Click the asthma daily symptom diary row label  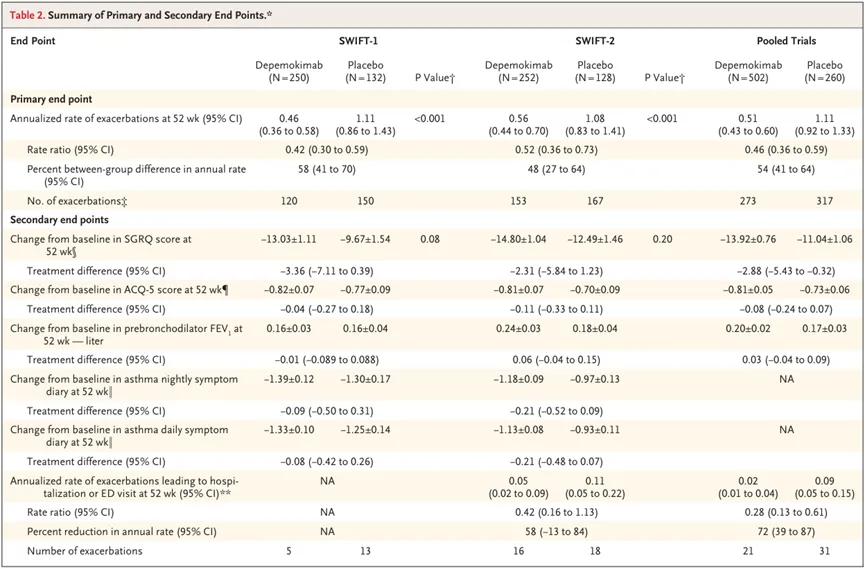click(x=116, y=435)
